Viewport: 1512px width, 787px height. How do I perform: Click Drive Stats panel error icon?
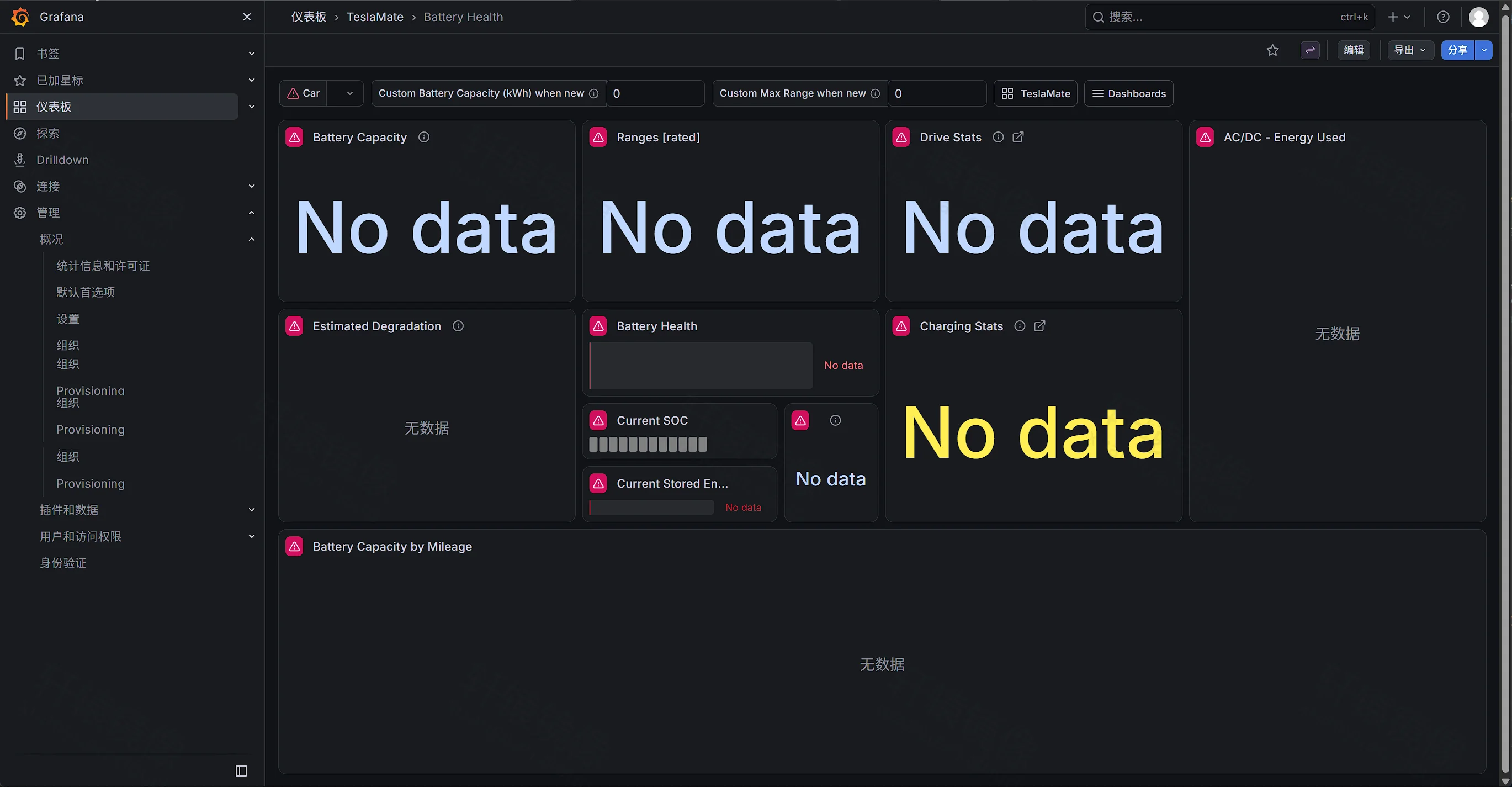[901, 138]
